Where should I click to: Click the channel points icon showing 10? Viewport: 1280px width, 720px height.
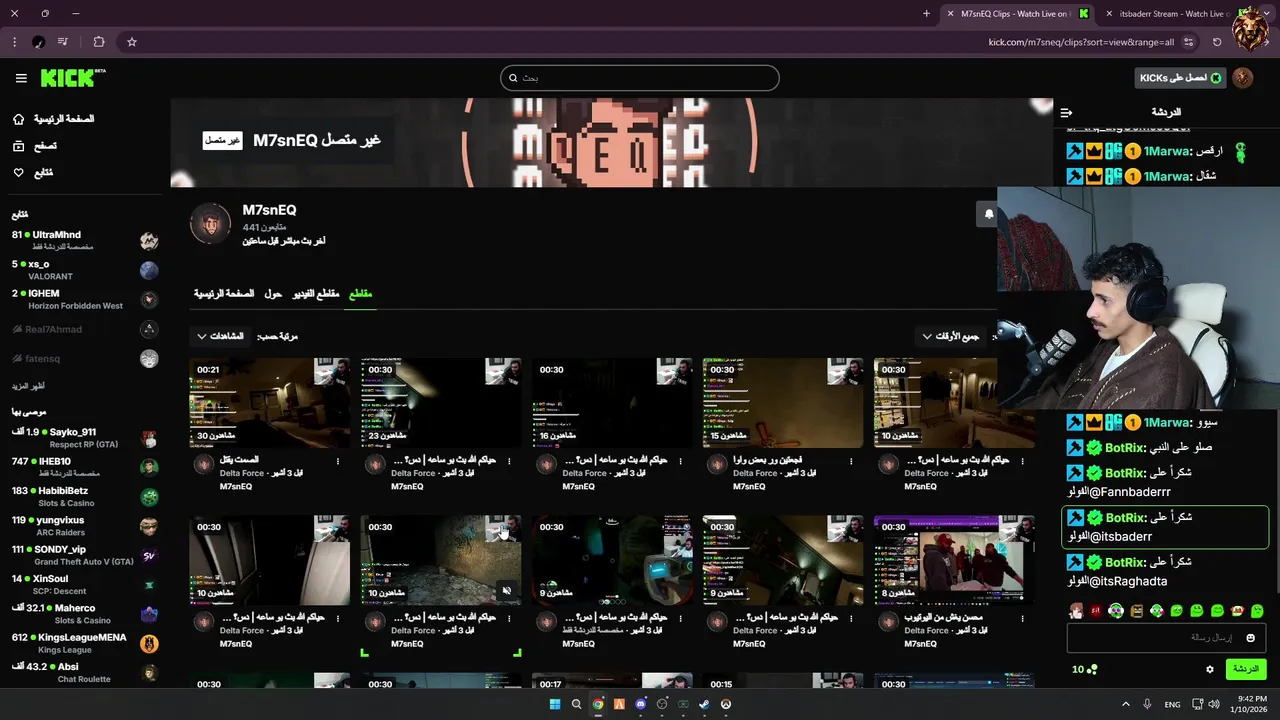(x=1092, y=669)
